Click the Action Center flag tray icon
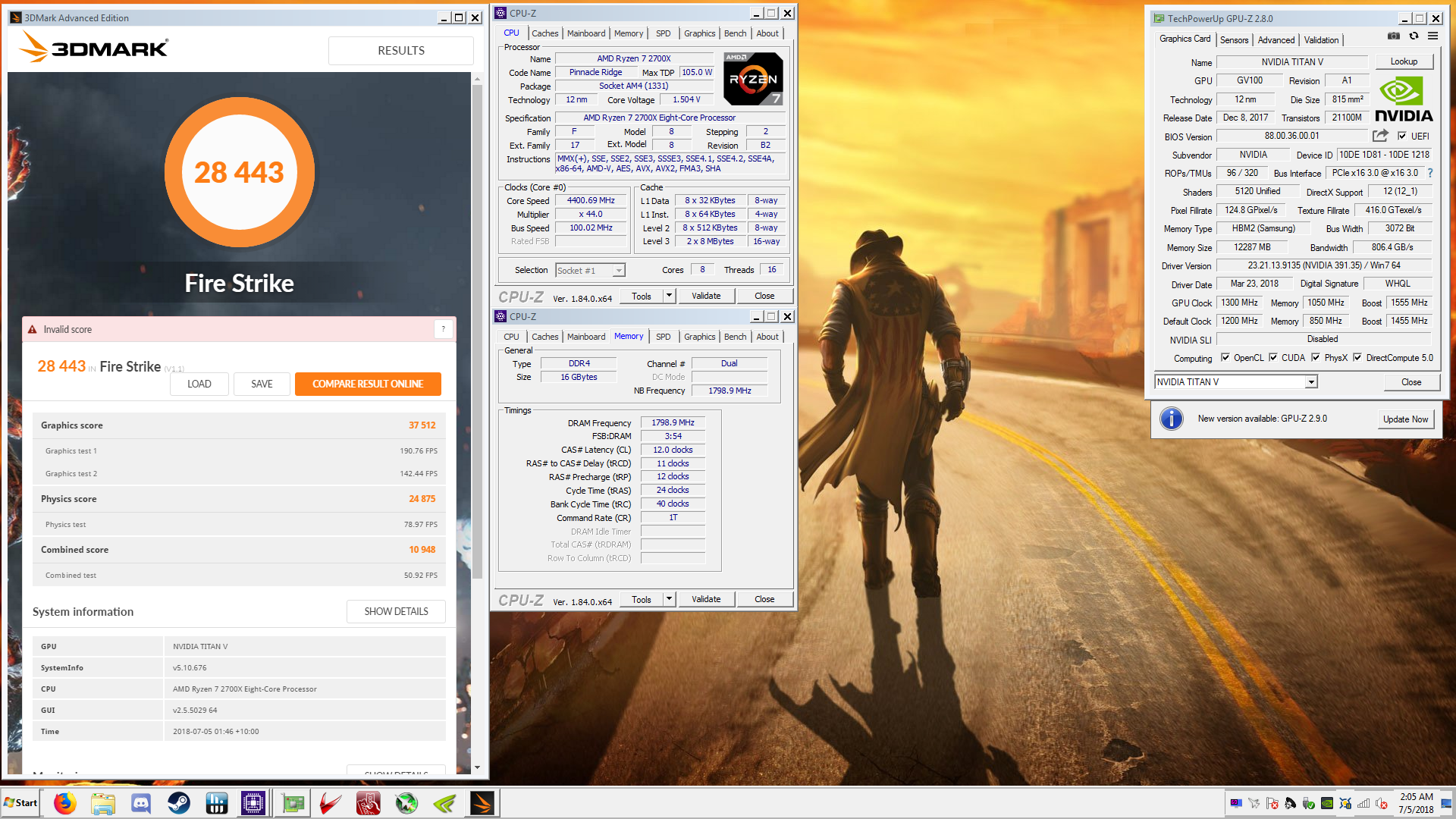 tap(1272, 803)
